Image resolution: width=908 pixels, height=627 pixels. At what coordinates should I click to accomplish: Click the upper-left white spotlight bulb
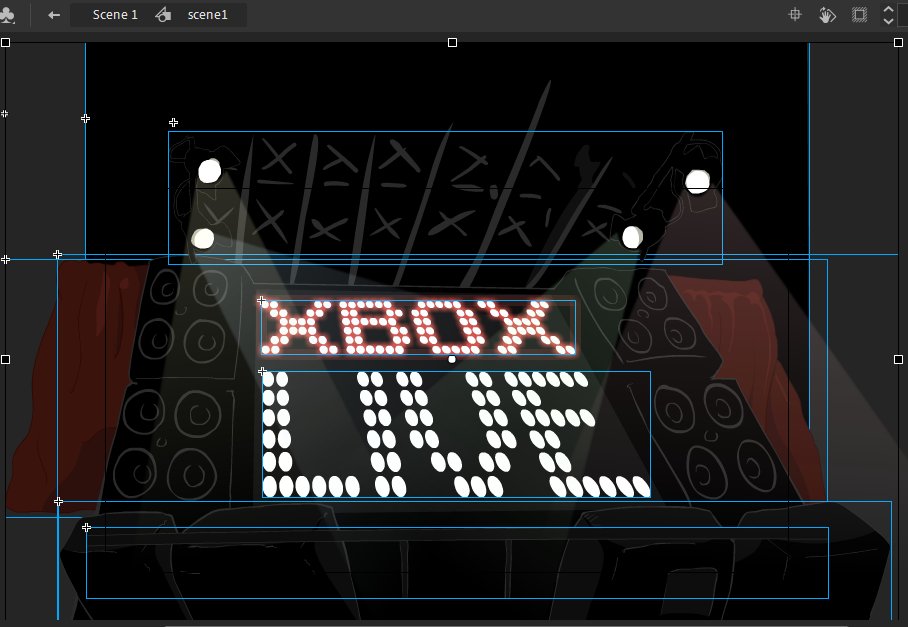(209, 171)
